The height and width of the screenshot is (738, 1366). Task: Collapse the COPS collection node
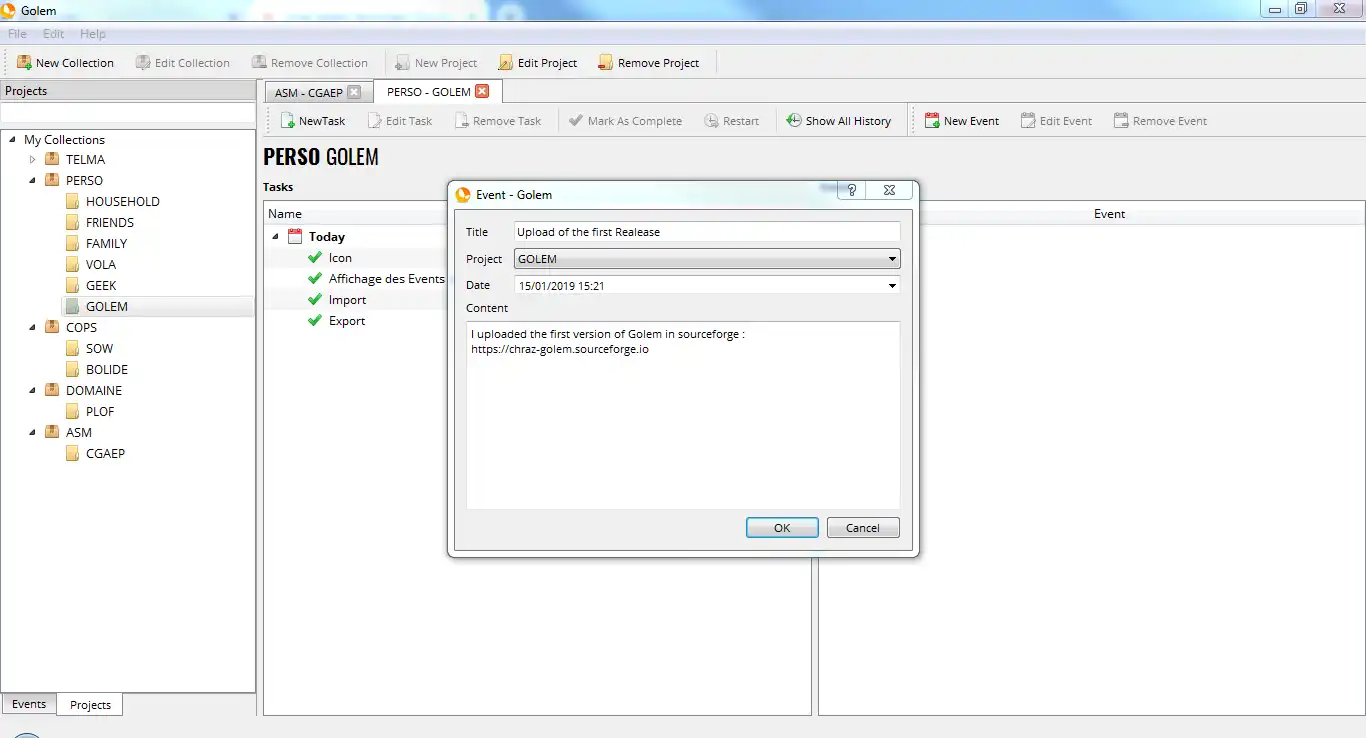tap(32, 327)
